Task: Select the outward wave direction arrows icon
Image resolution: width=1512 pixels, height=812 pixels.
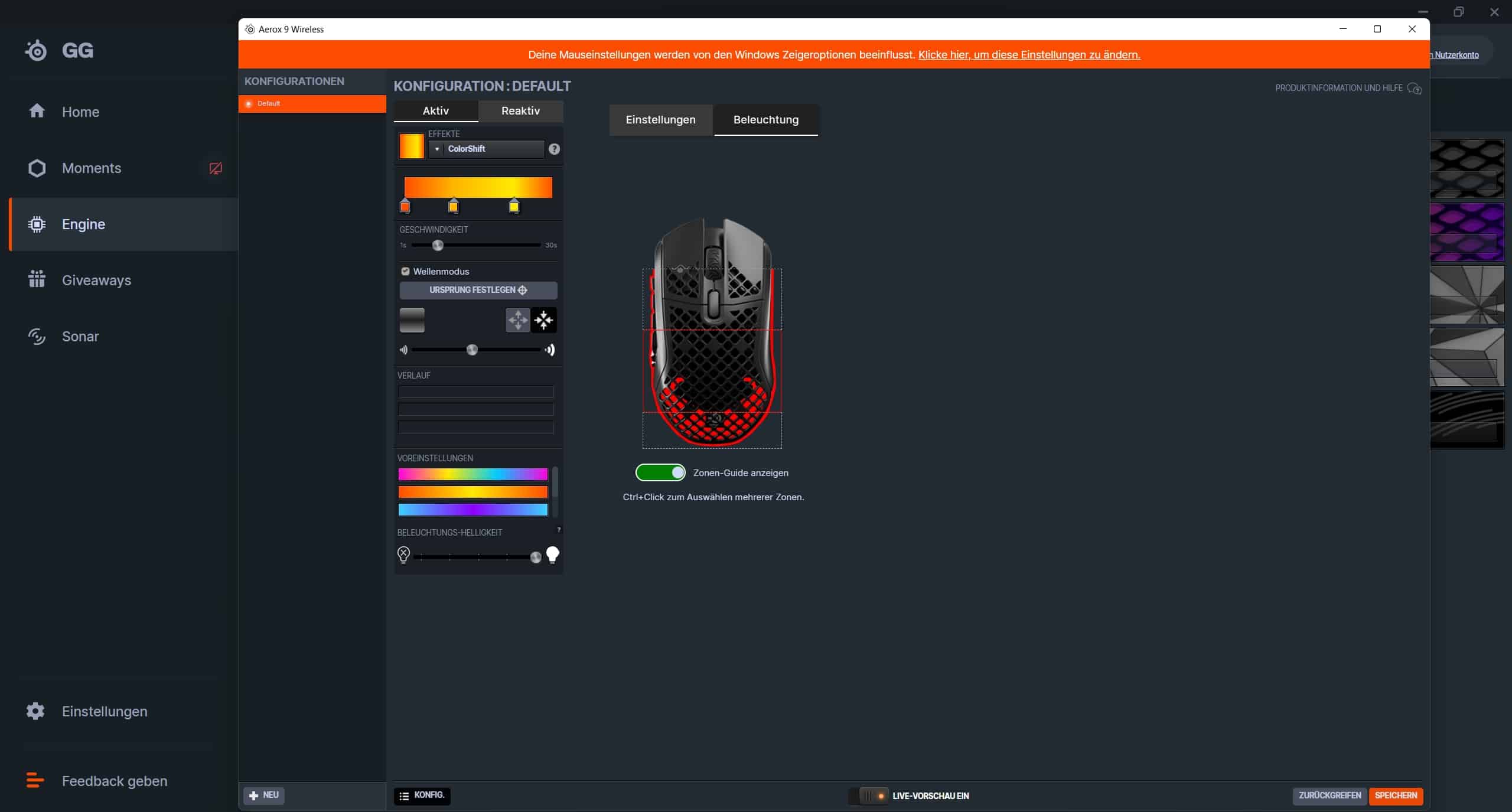Action: (517, 320)
